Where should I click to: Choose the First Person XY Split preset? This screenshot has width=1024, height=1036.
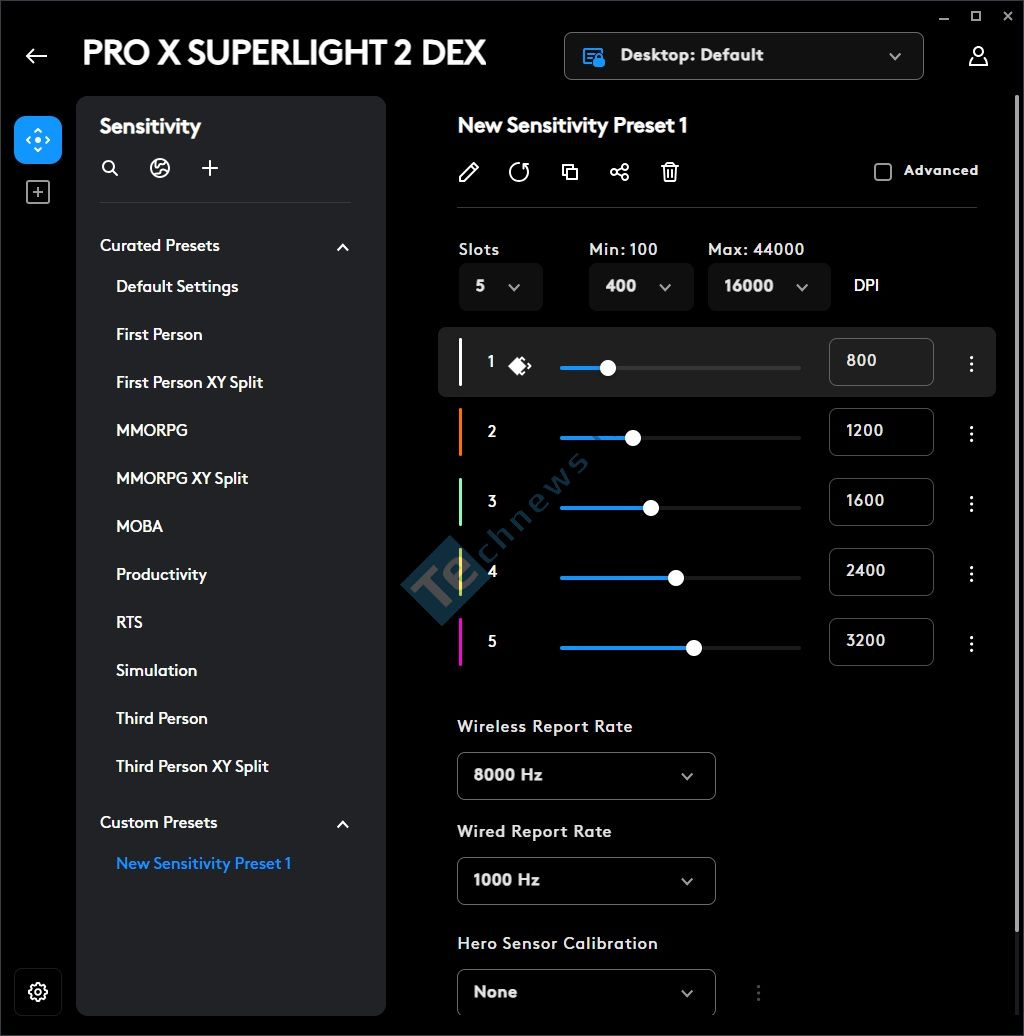click(x=190, y=383)
